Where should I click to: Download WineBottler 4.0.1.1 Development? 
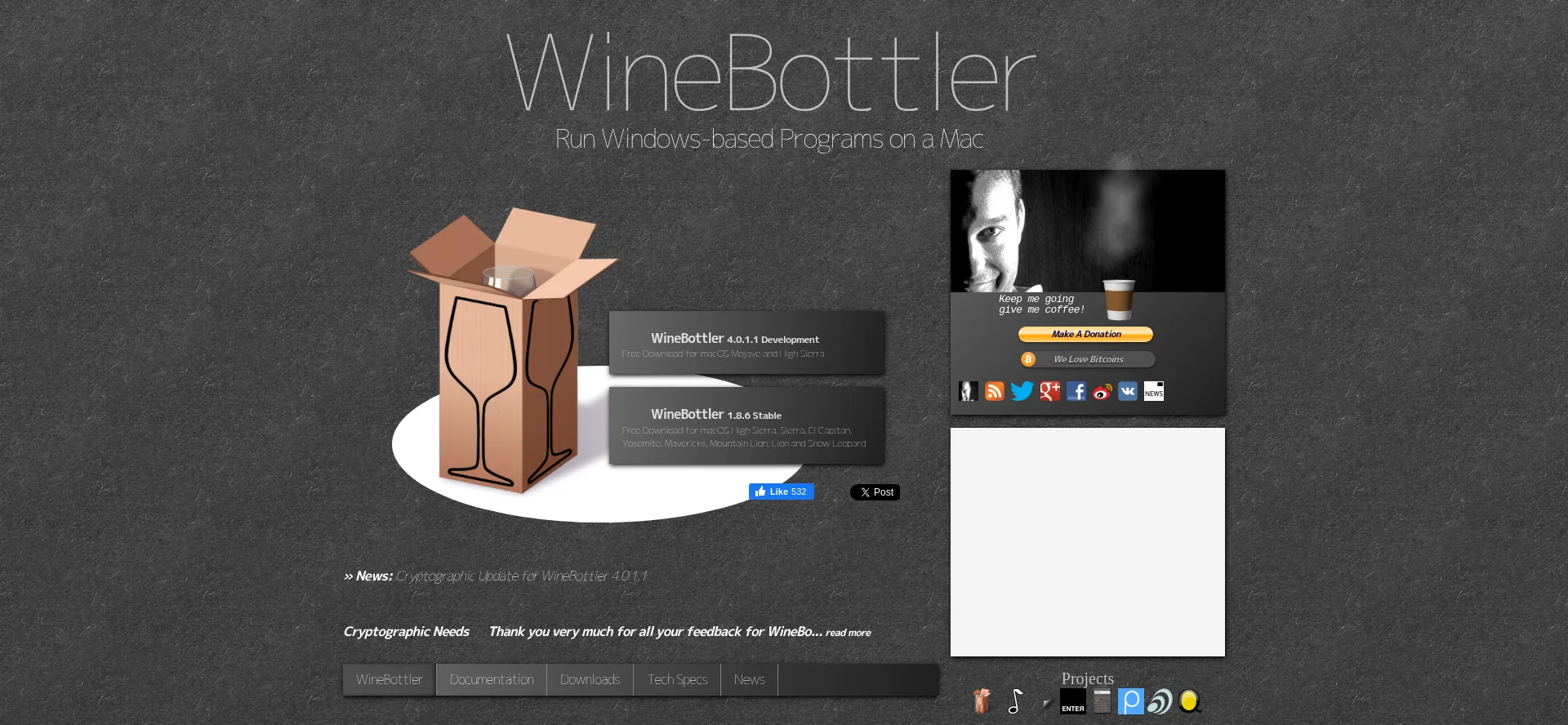pyautogui.click(x=746, y=343)
